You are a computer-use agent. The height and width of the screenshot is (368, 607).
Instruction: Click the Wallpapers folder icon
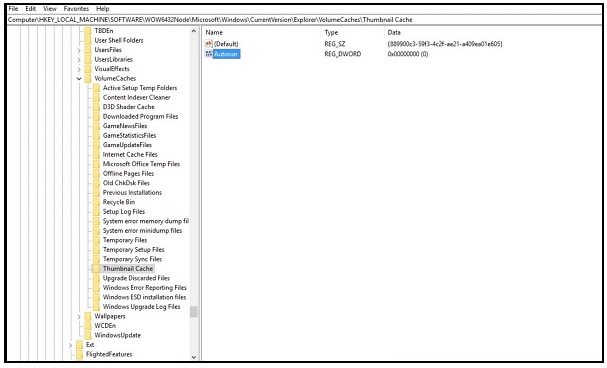coord(88,316)
